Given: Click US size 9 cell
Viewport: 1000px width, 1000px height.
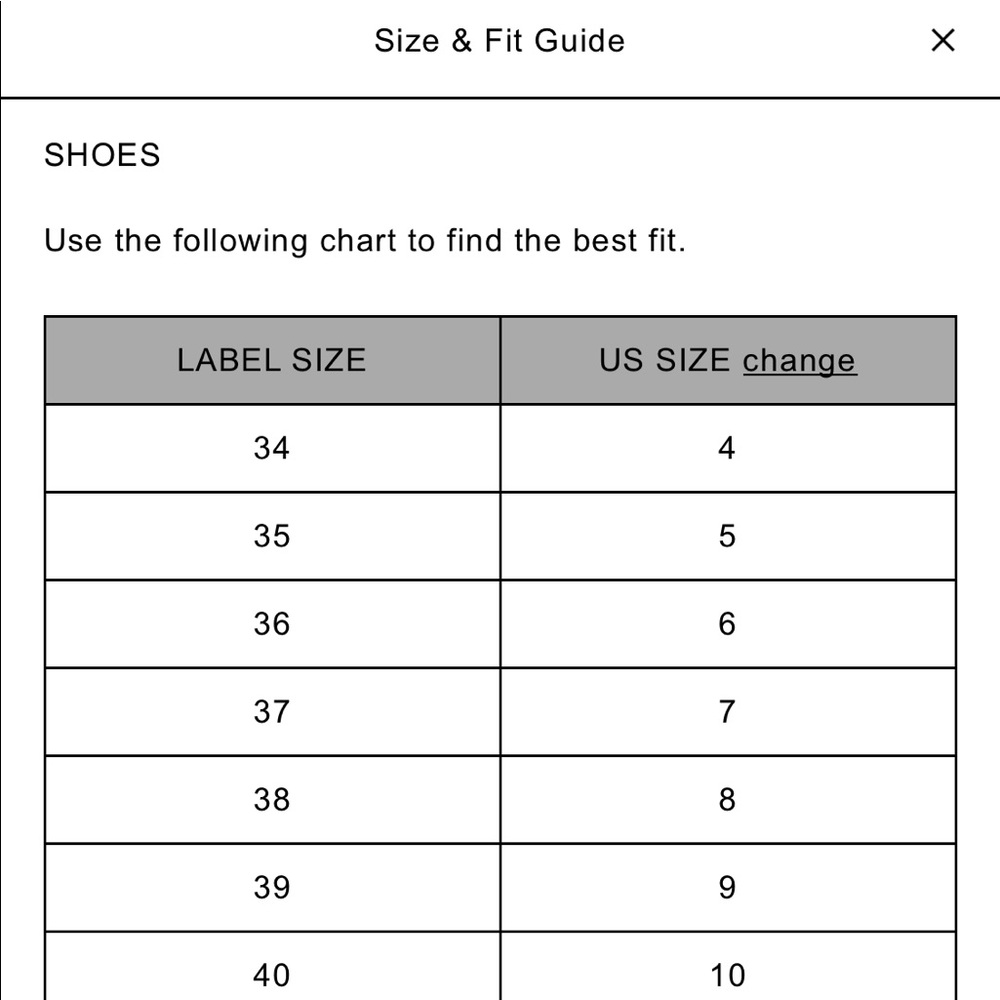Looking at the screenshot, I should tap(728, 888).
